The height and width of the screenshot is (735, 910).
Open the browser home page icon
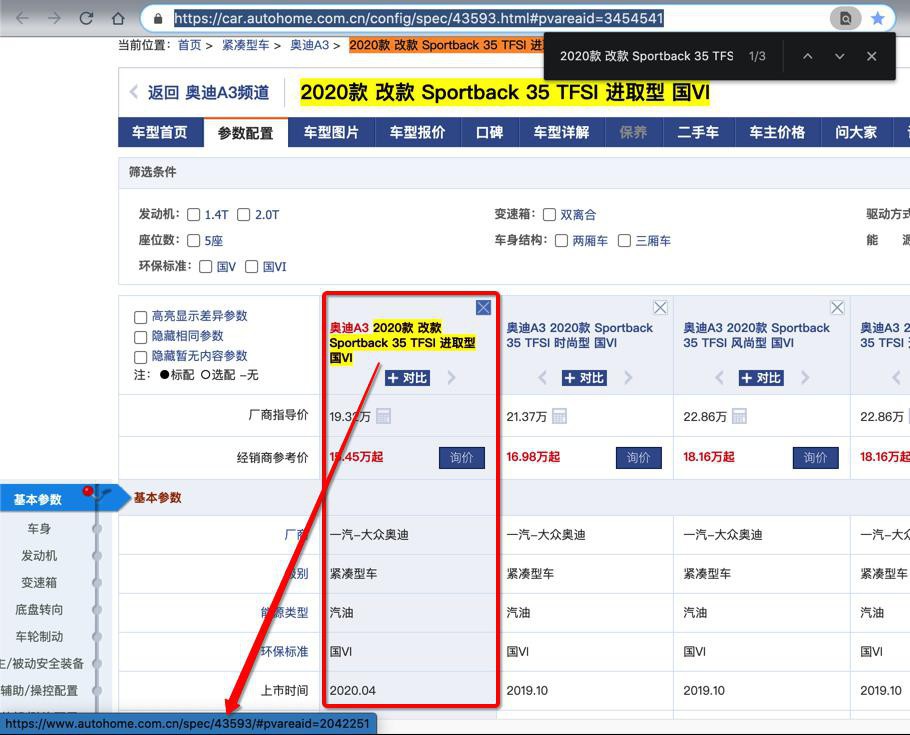coord(118,19)
